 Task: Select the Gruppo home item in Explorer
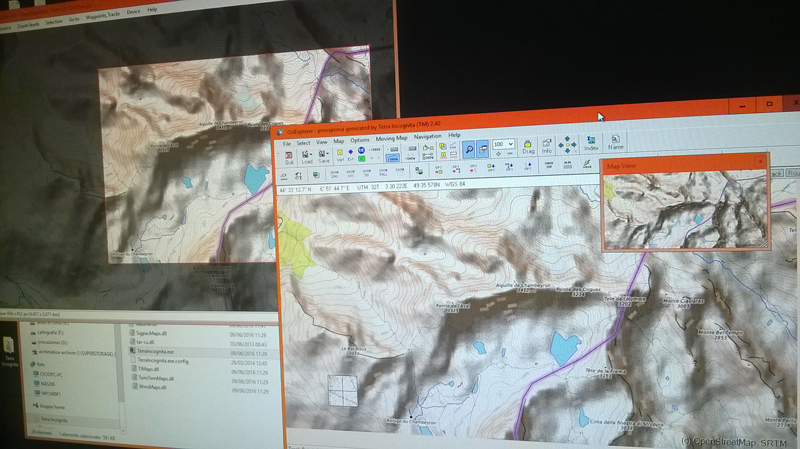pos(49,407)
